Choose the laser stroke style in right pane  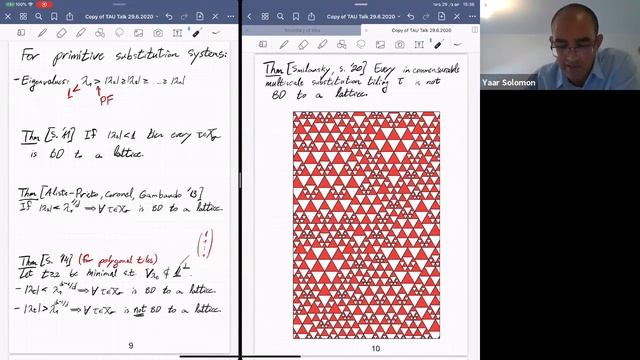(x=458, y=44)
